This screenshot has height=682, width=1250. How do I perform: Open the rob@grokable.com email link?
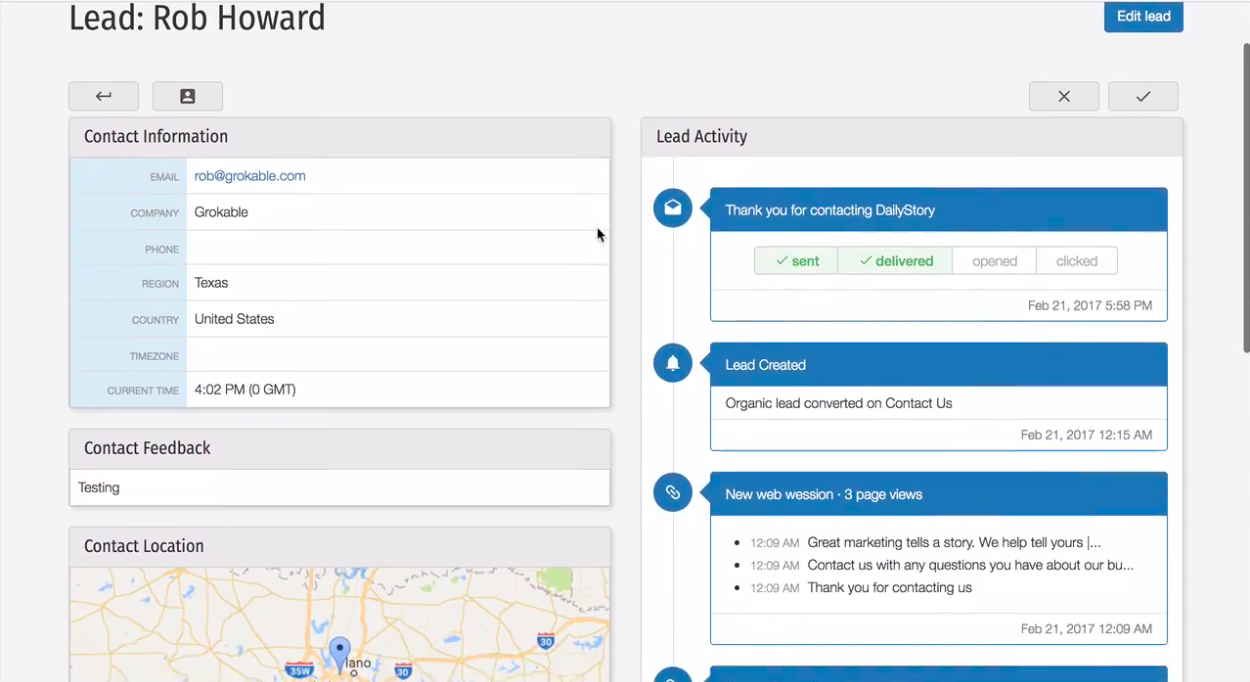point(250,176)
